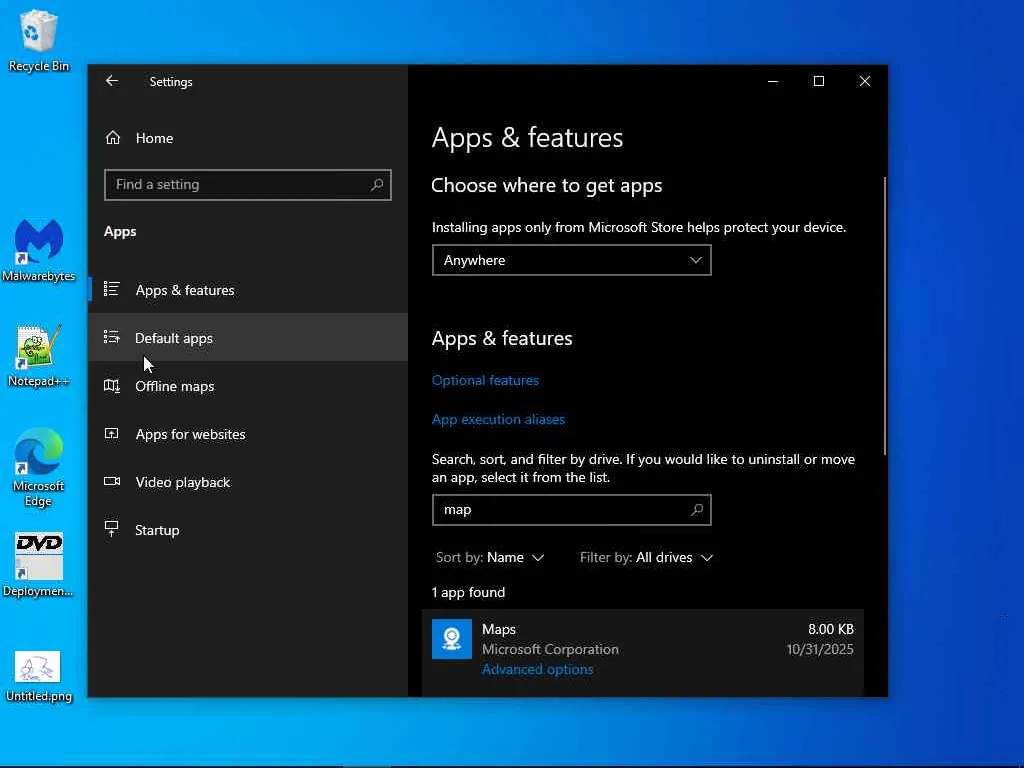Select the Untitled.png desktop file
This screenshot has height=768, width=1024.
click(x=39, y=677)
